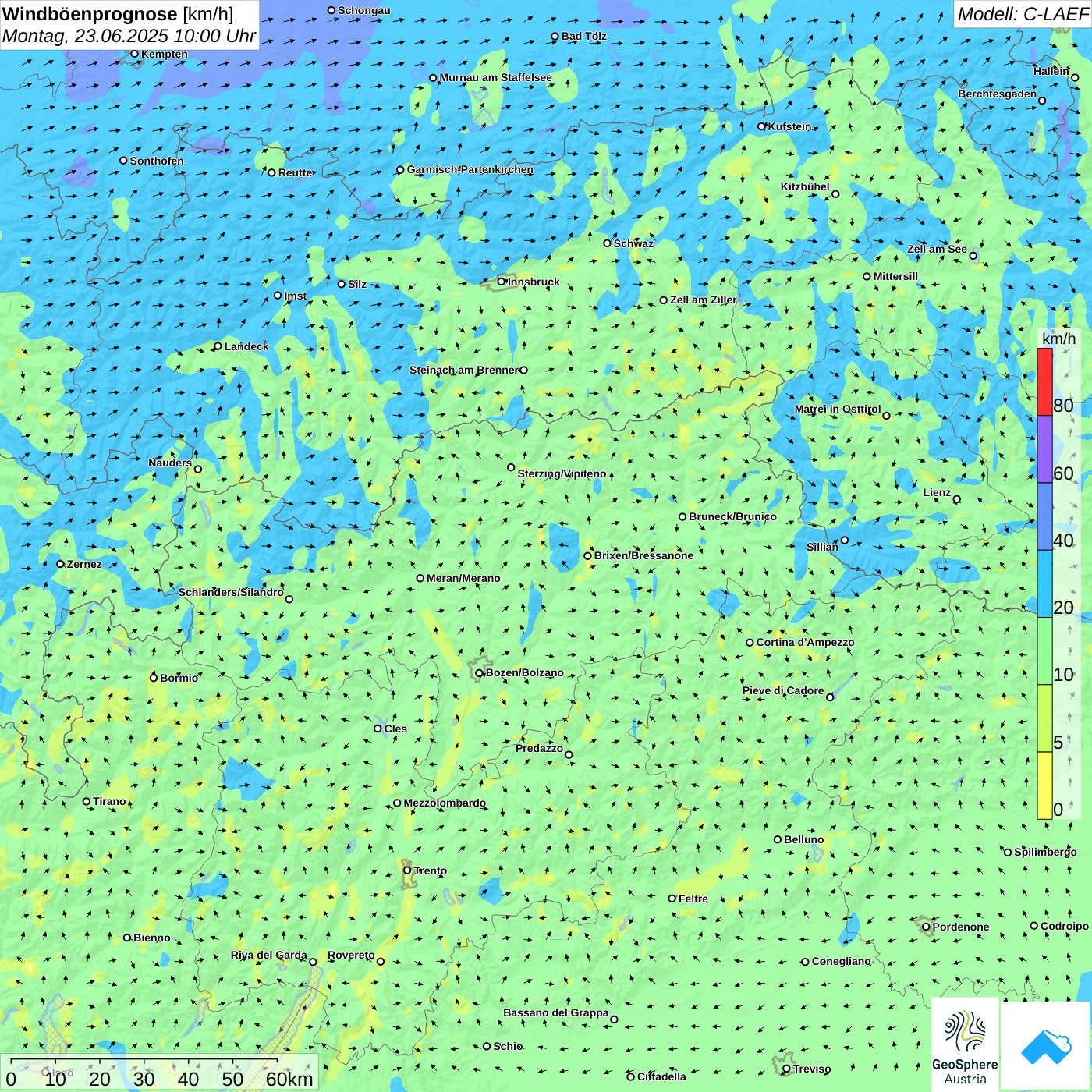Viewport: 1092px width, 1092px height.
Task: Click the Landeck label on the map
Action: click(246, 346)
